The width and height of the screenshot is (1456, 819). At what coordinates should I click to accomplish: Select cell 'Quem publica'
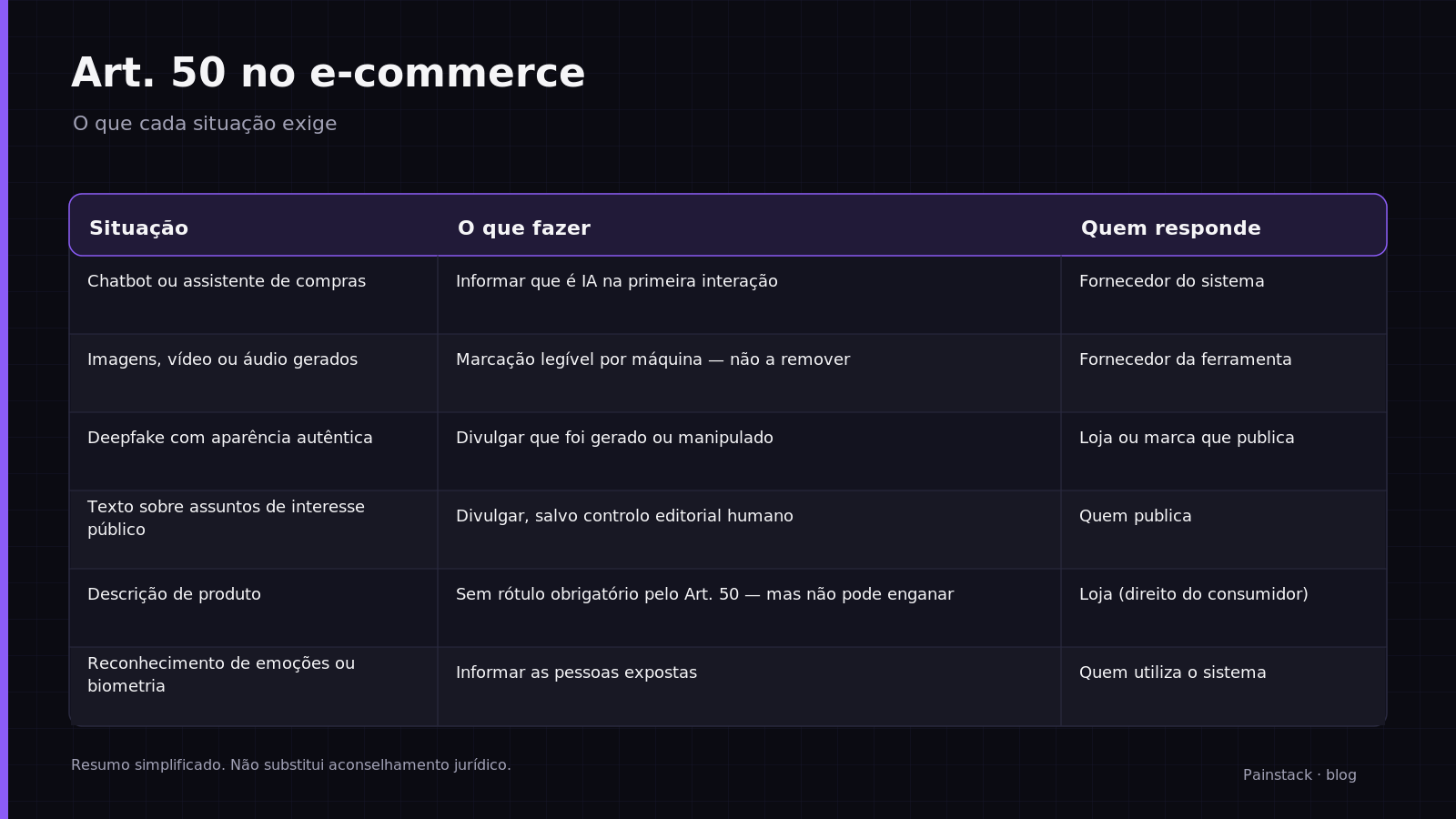pyautogui.click(x=1224, y=530)
